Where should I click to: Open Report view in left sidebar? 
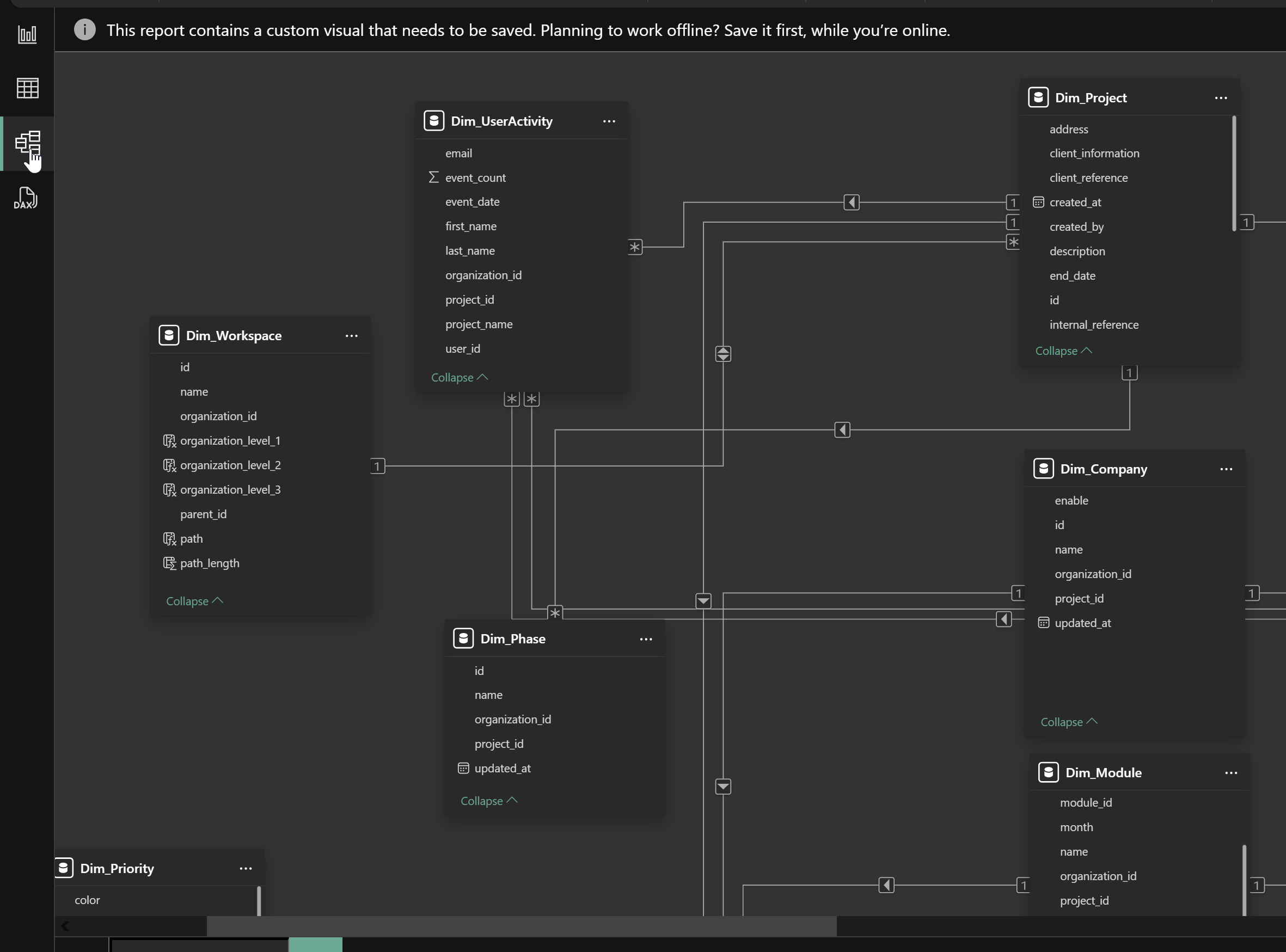pos(27,35)
